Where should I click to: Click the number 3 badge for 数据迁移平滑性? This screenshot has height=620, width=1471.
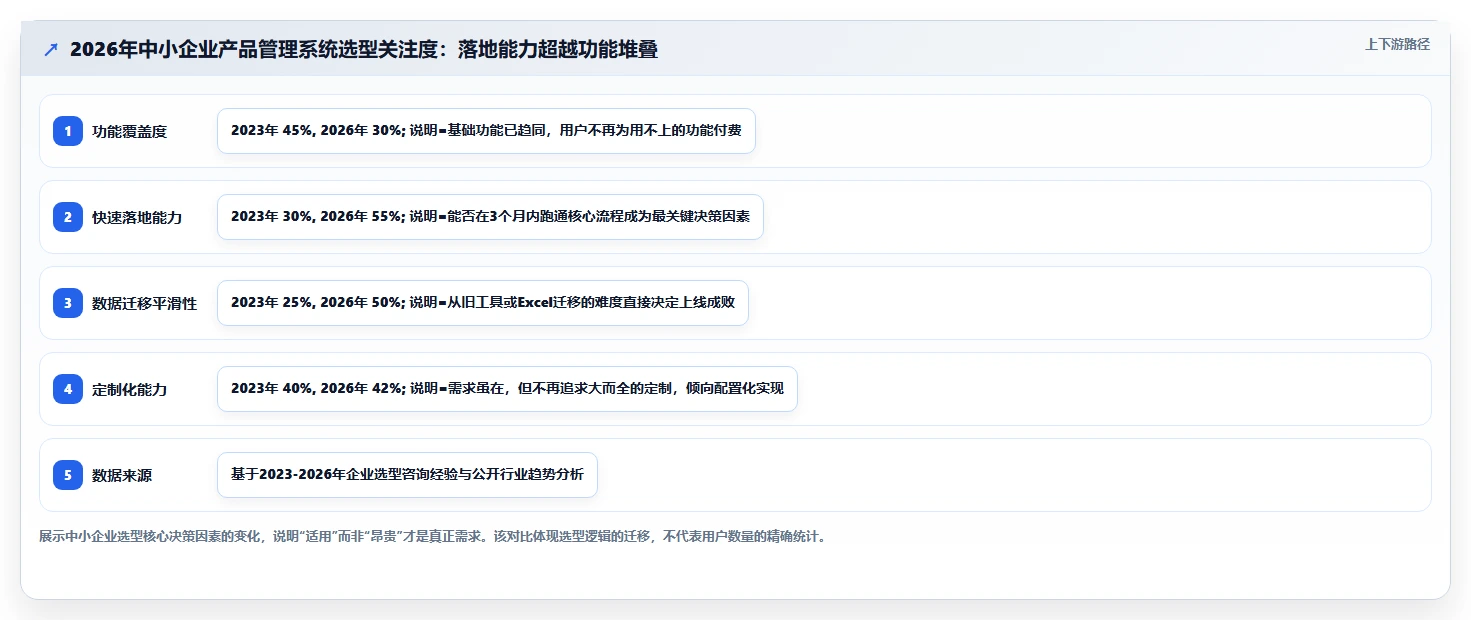(x=68, y=303)
